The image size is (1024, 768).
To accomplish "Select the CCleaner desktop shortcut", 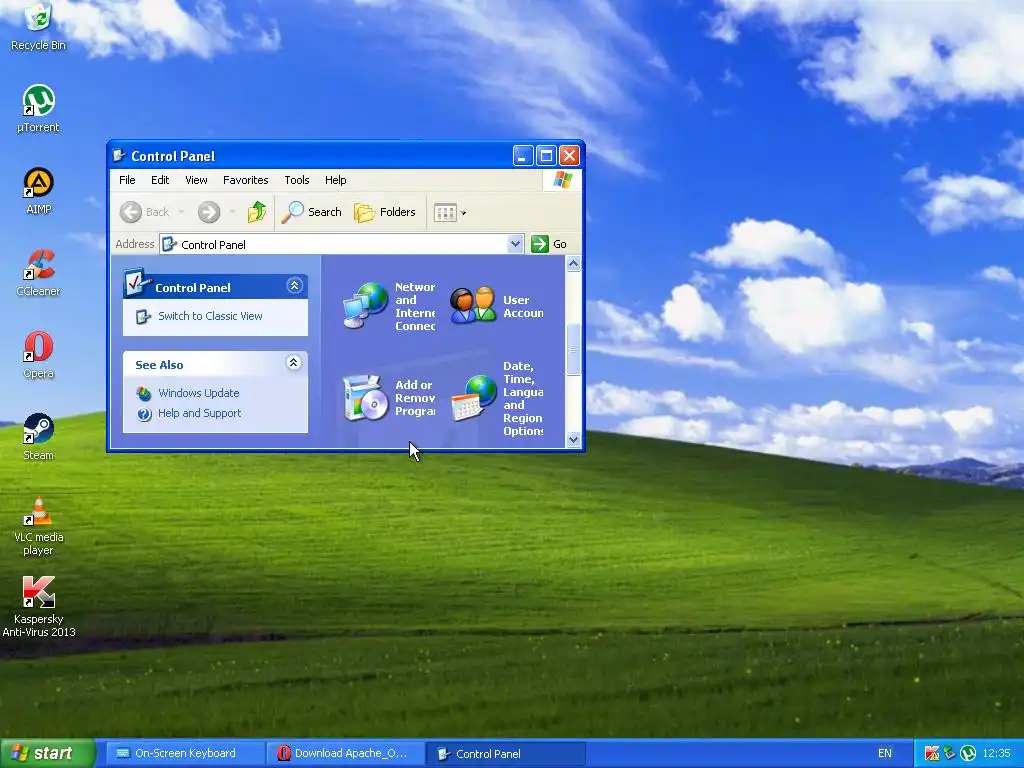I will [38, 273].
